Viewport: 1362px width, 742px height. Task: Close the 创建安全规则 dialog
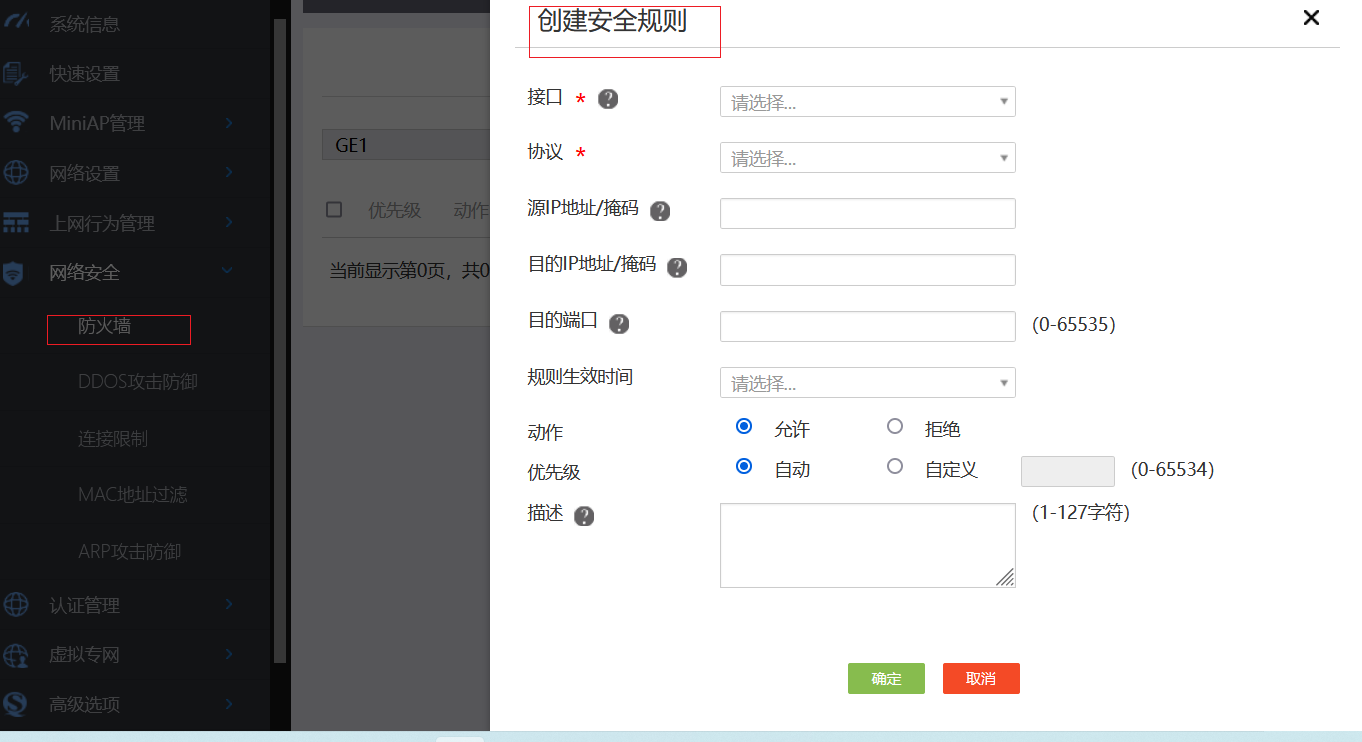(x=1311, y=17)
